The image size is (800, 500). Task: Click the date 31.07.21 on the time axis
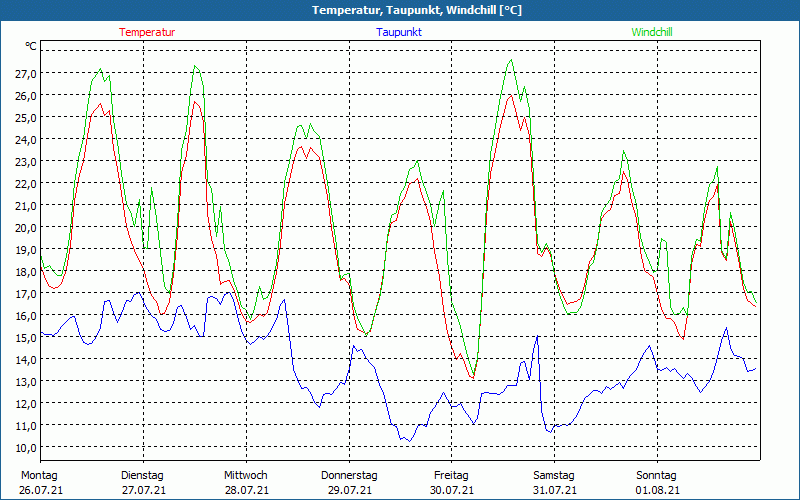(554, 490)
